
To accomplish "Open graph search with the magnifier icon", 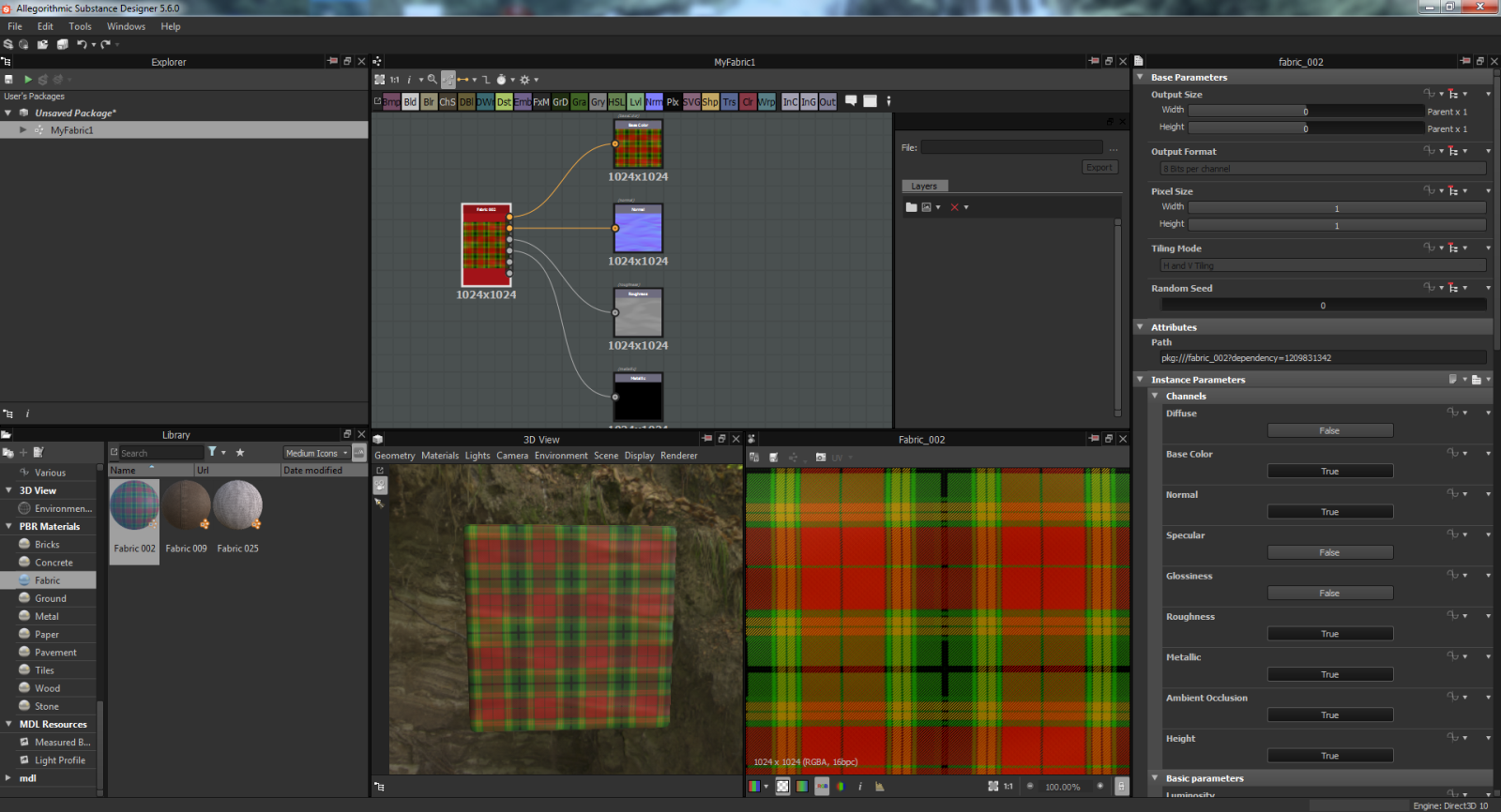I will pos(432,80).
